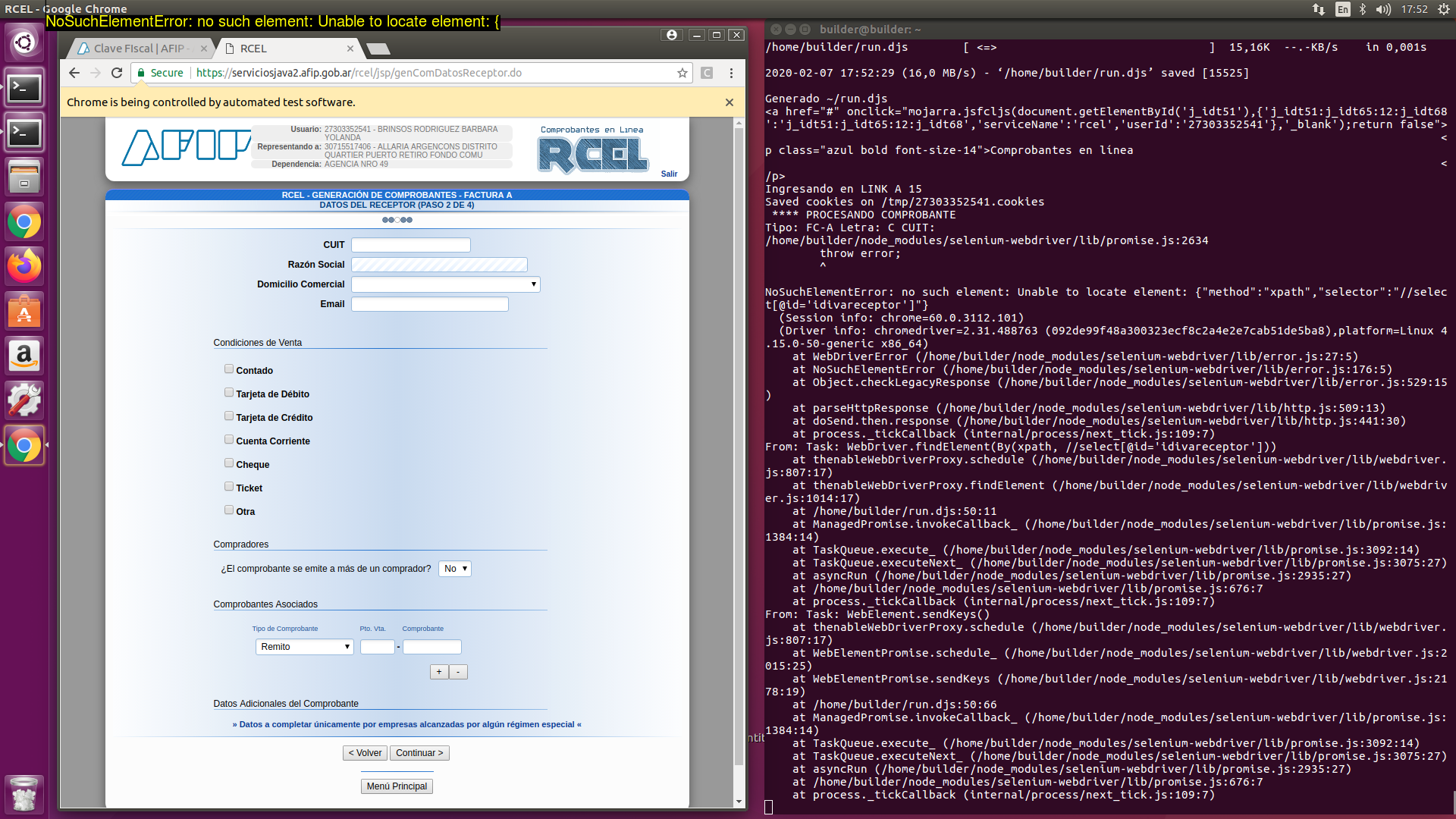Click Secure site info indicator
The image size is (1456, 819).
[x=160, y=73]
